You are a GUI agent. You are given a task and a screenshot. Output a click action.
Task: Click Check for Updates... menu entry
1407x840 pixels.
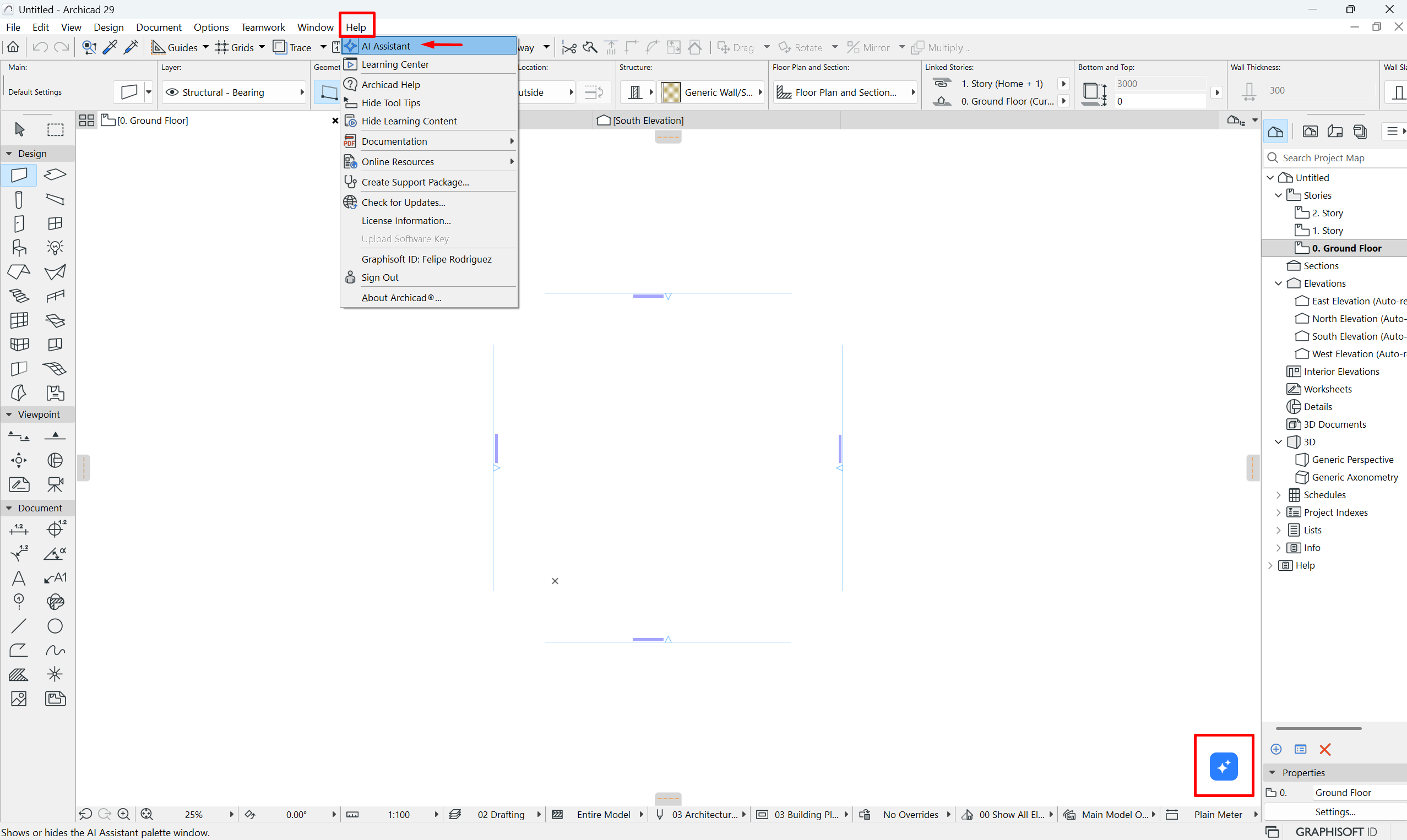(403, 202)
